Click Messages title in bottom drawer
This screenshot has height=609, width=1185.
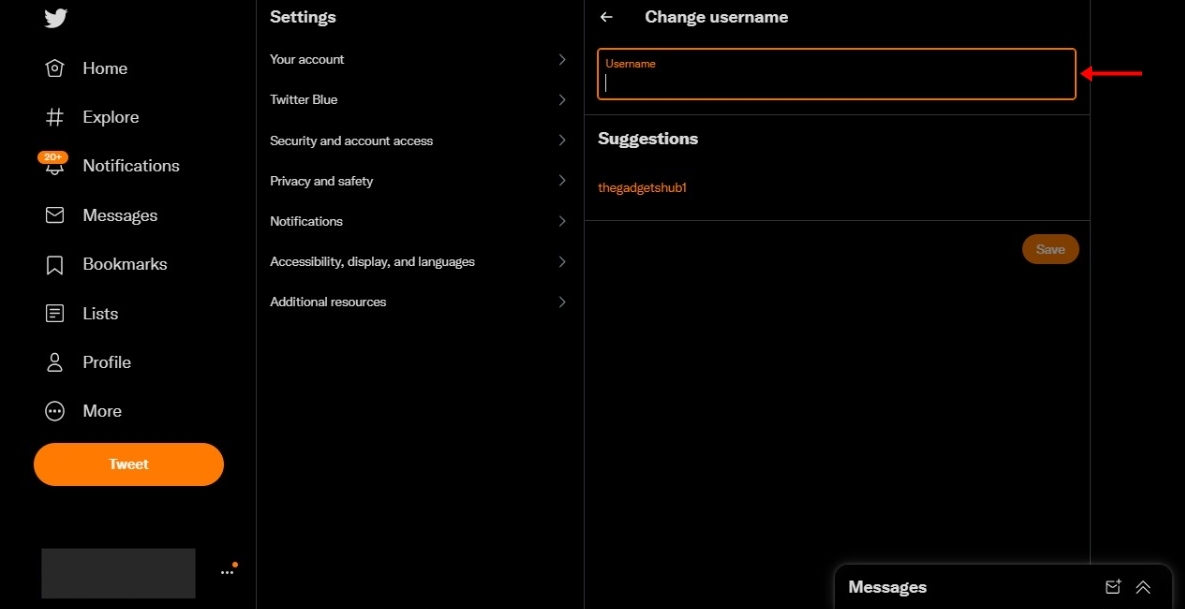[887, 587]
